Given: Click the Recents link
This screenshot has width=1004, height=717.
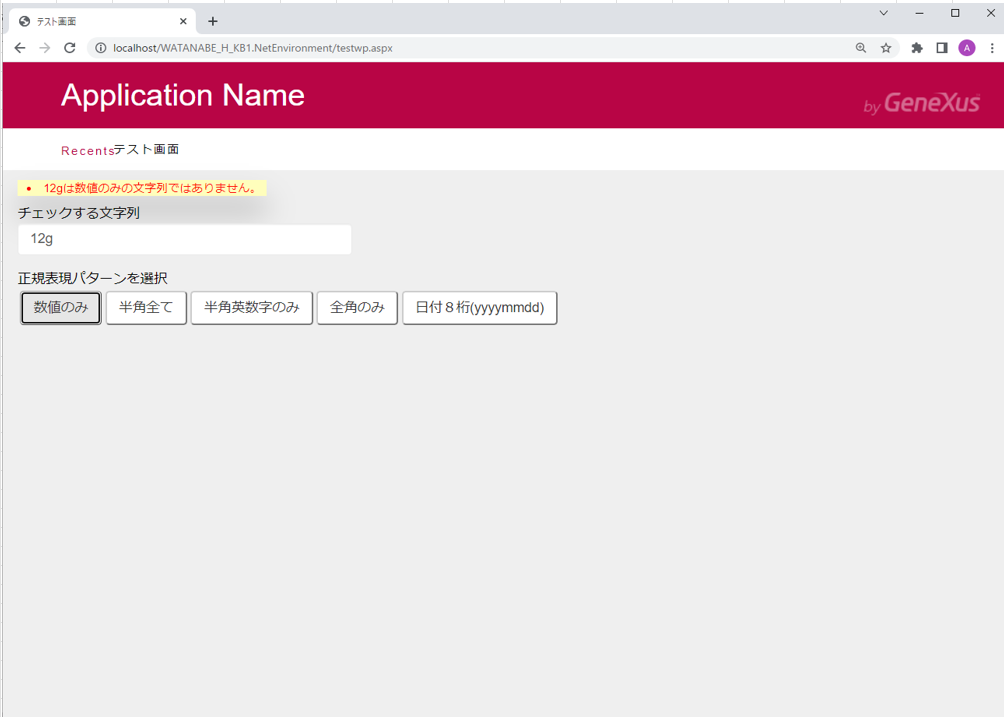Looking at the screenshot, I should pos(87,151).
